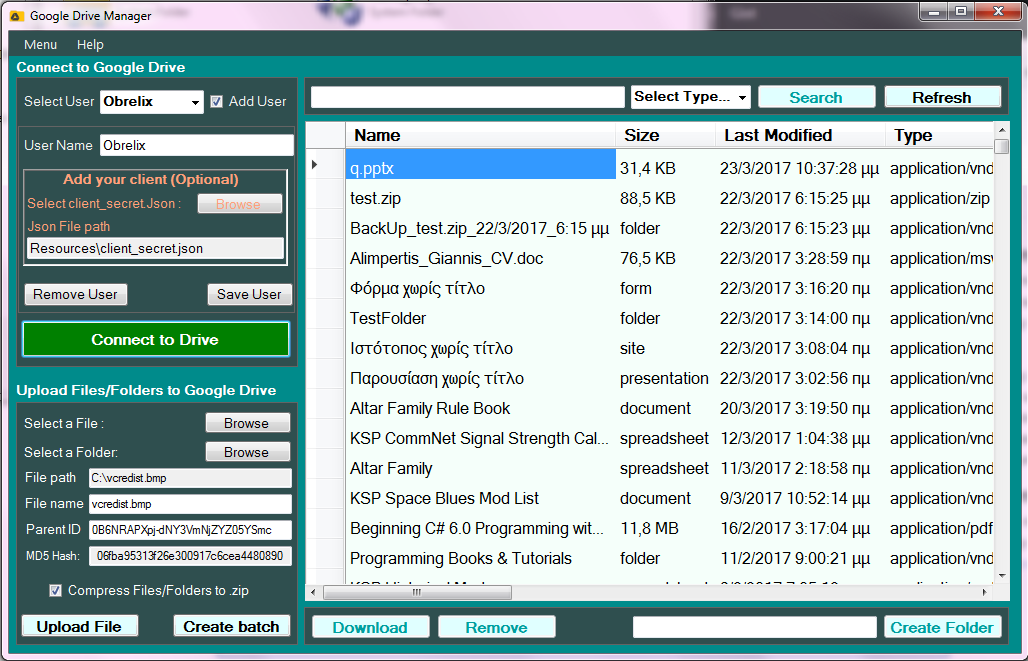Open the Select User dropdown
The height and width of the screenshot is (661, 1028).
click(152, 102)
